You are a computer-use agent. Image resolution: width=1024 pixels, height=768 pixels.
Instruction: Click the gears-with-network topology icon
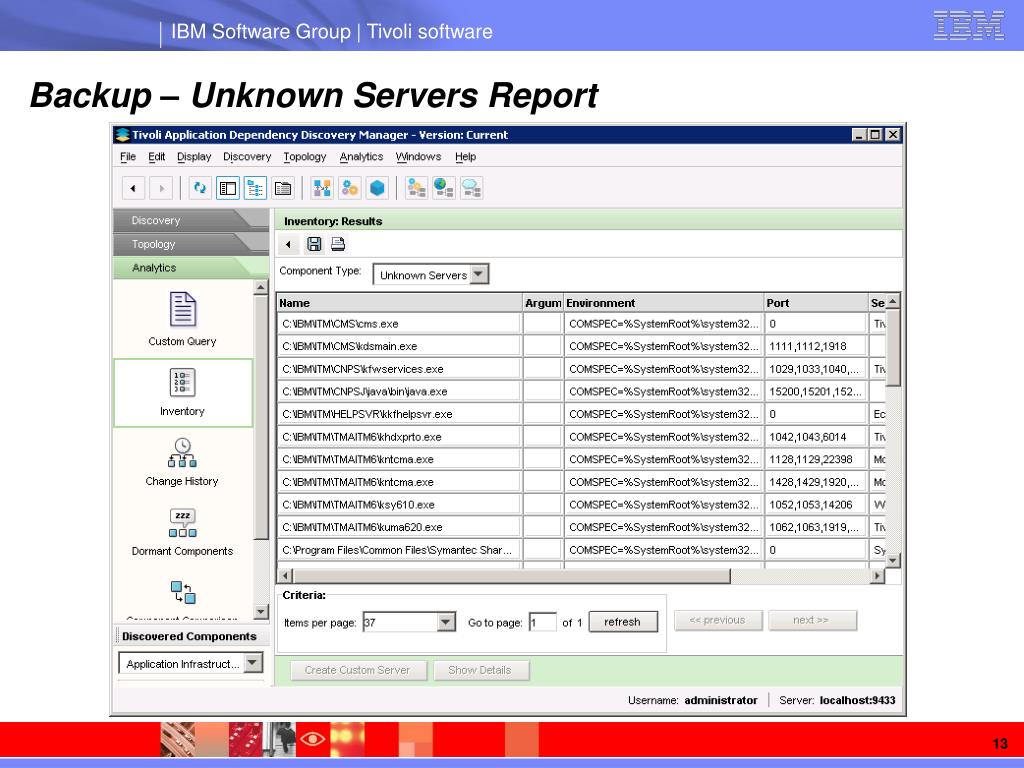point(416,188)
